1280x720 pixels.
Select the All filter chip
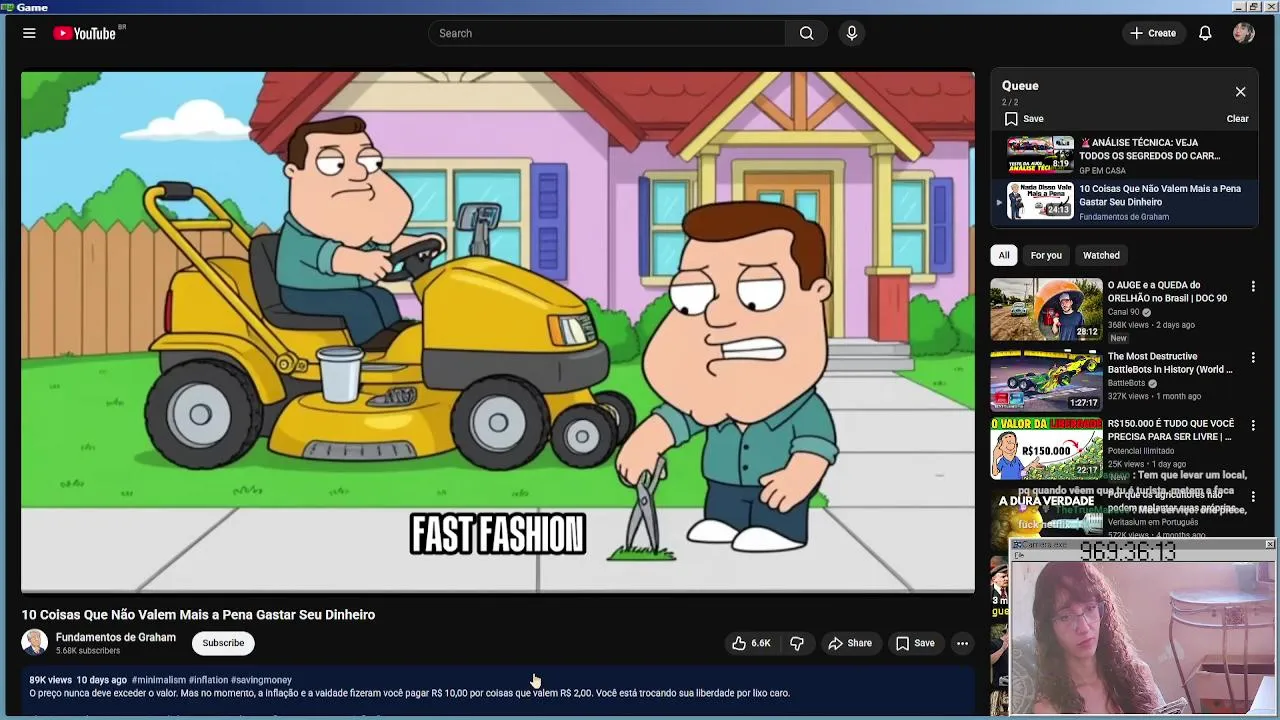[x=1004, y=255]
